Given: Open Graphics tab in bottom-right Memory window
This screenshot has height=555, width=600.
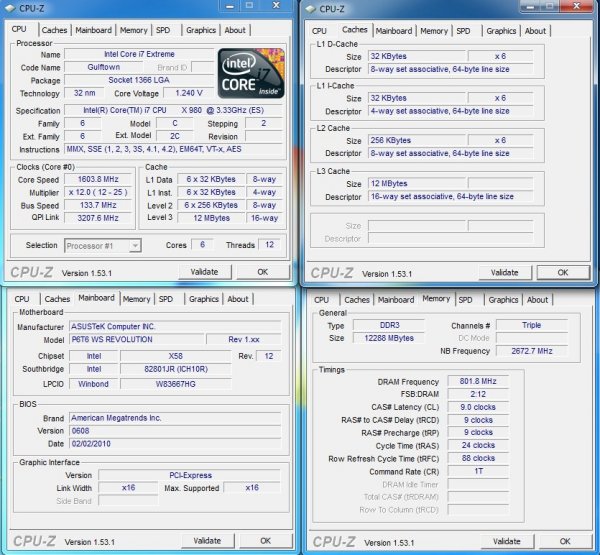Looking at the screenshot, I should 503,300.
